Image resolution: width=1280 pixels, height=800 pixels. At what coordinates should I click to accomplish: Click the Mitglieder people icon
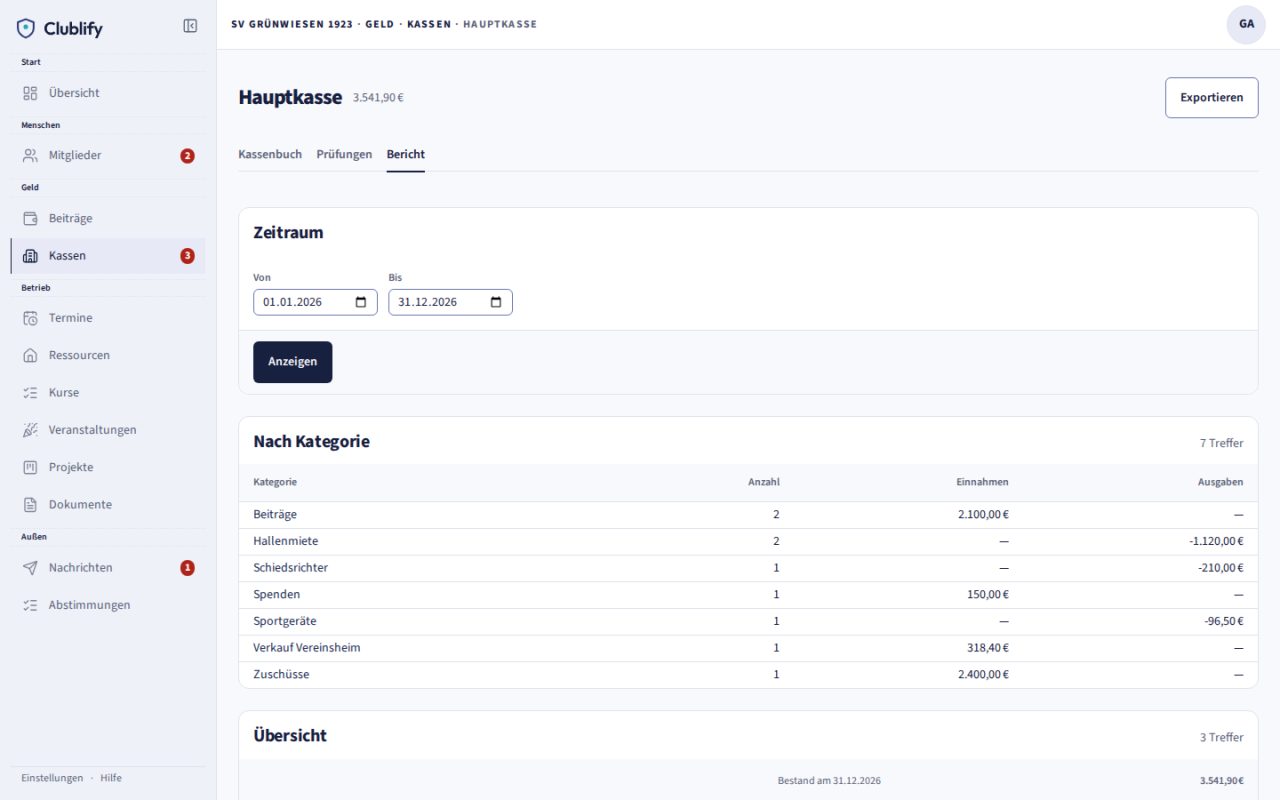tap(30, 155)
